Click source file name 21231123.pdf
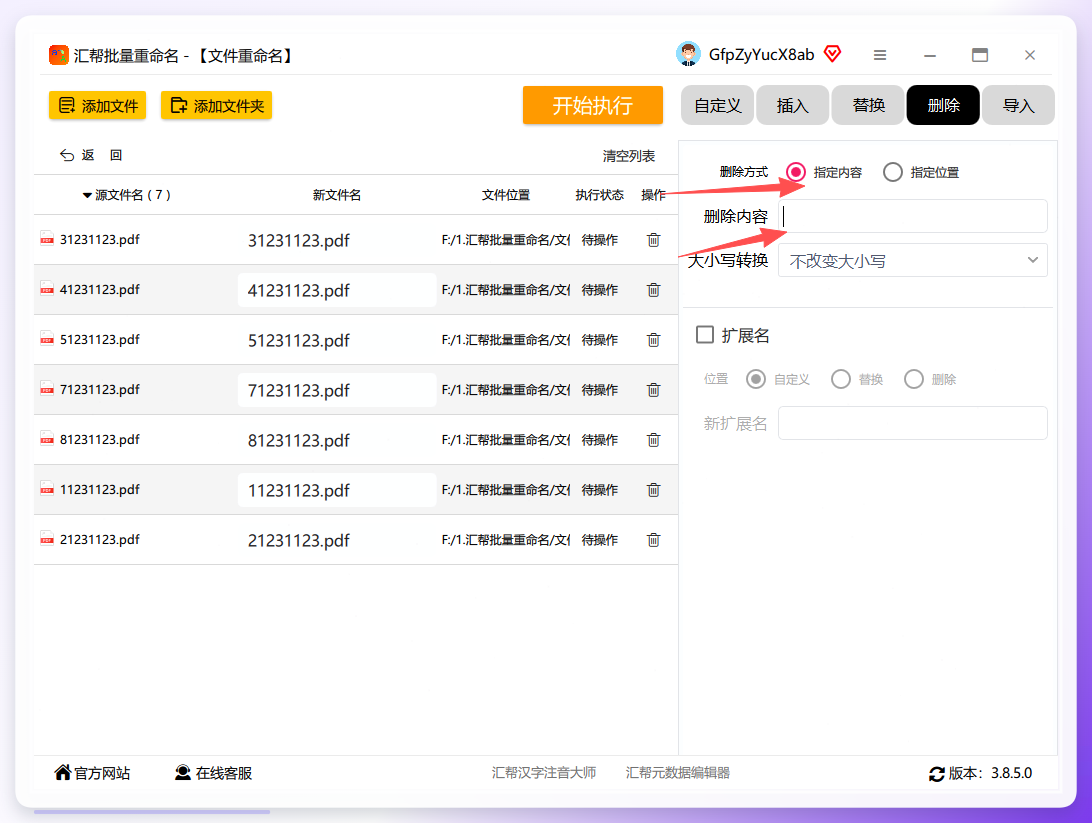The image size is (1092, 823). tap(100, 540)
